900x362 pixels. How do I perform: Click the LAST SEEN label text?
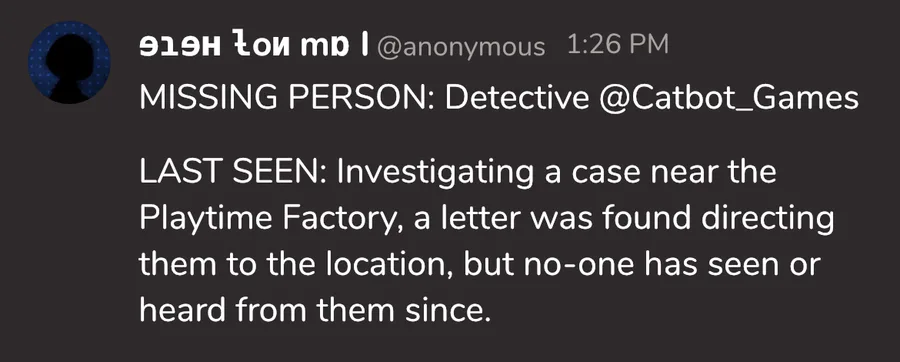point(232,171)
